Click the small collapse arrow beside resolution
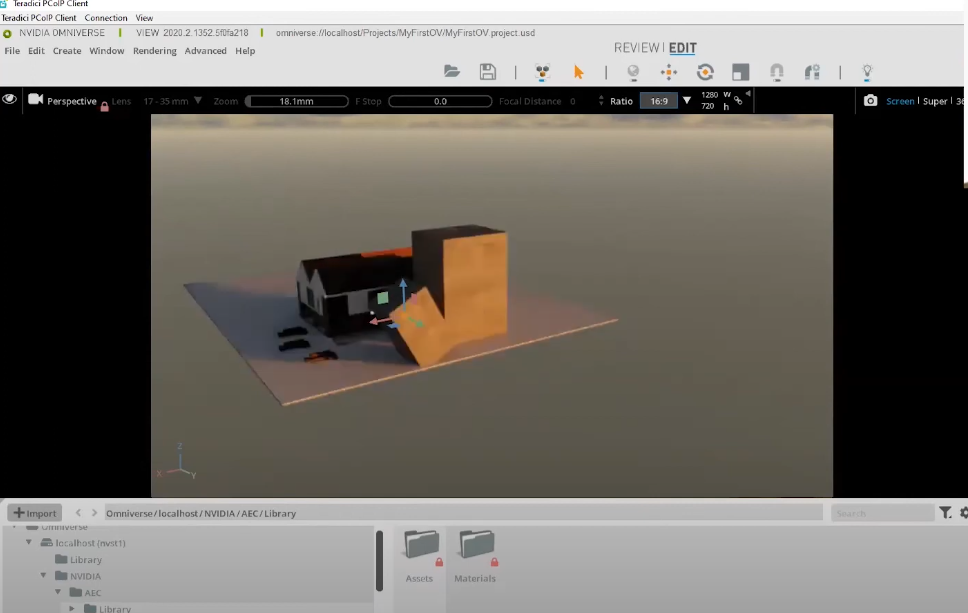The image size is (968, 613). point(748,94)
